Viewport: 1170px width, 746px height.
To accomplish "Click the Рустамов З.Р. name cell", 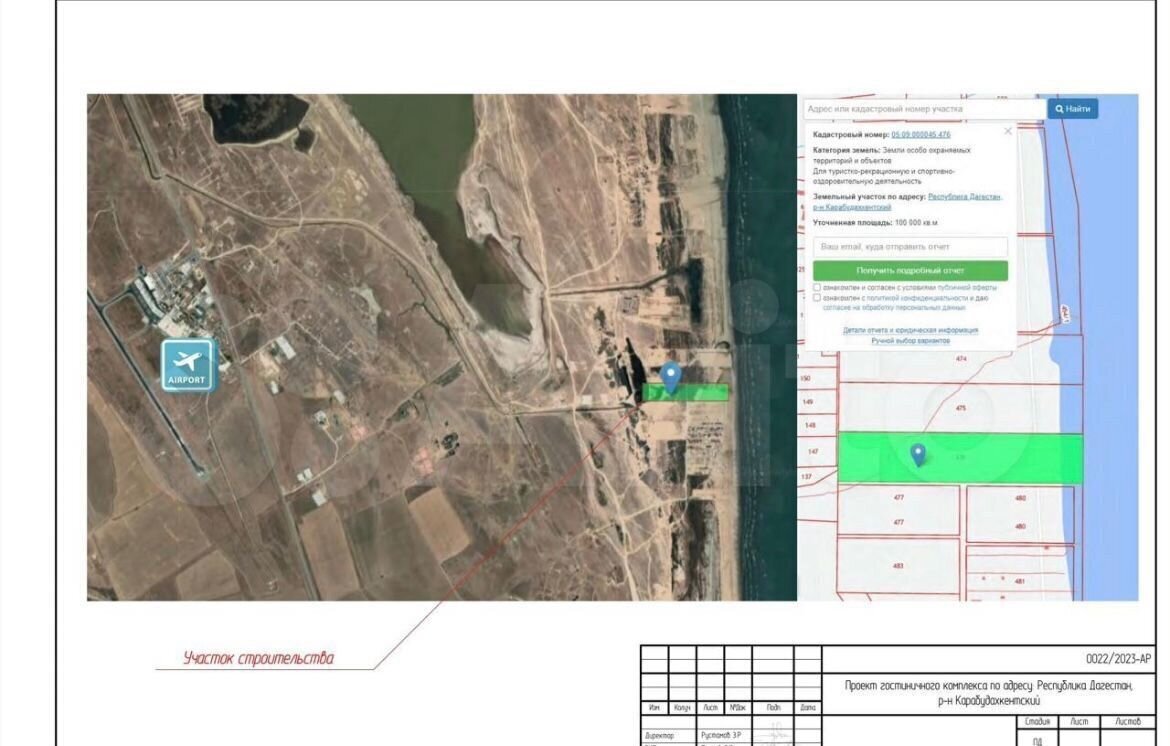I will [722, 736].
